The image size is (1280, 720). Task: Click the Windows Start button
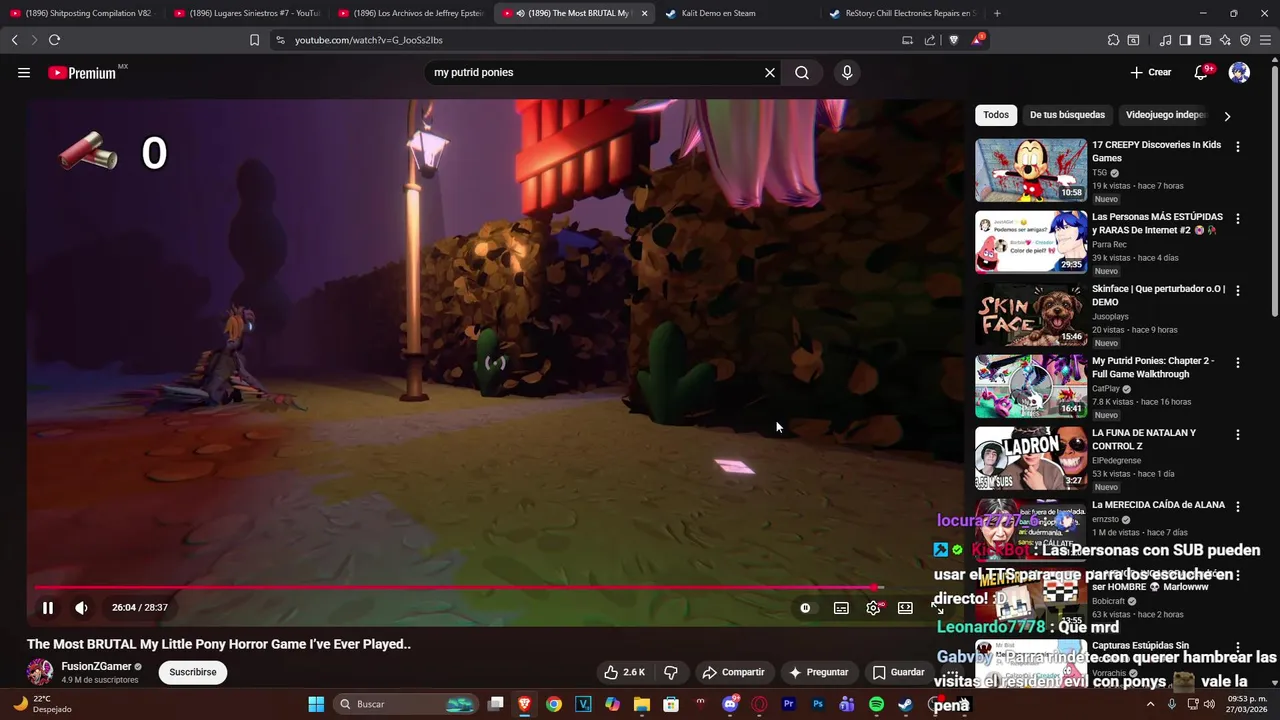click(316, 704)
